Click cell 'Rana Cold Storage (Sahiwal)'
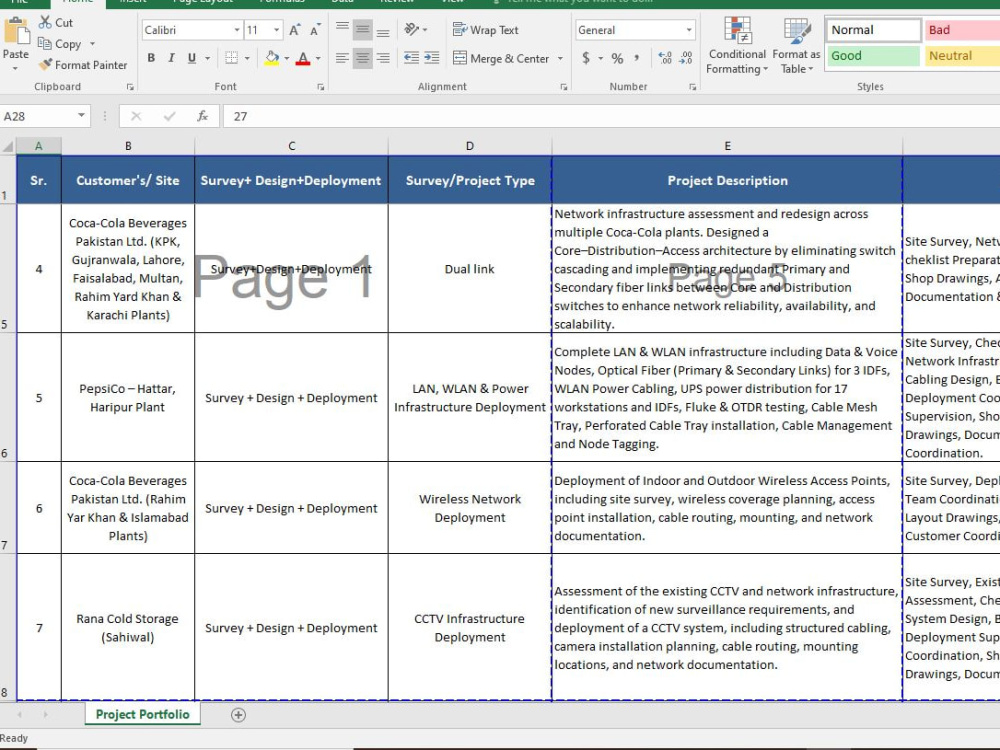 pyautogui.click(x=128, y=628)
